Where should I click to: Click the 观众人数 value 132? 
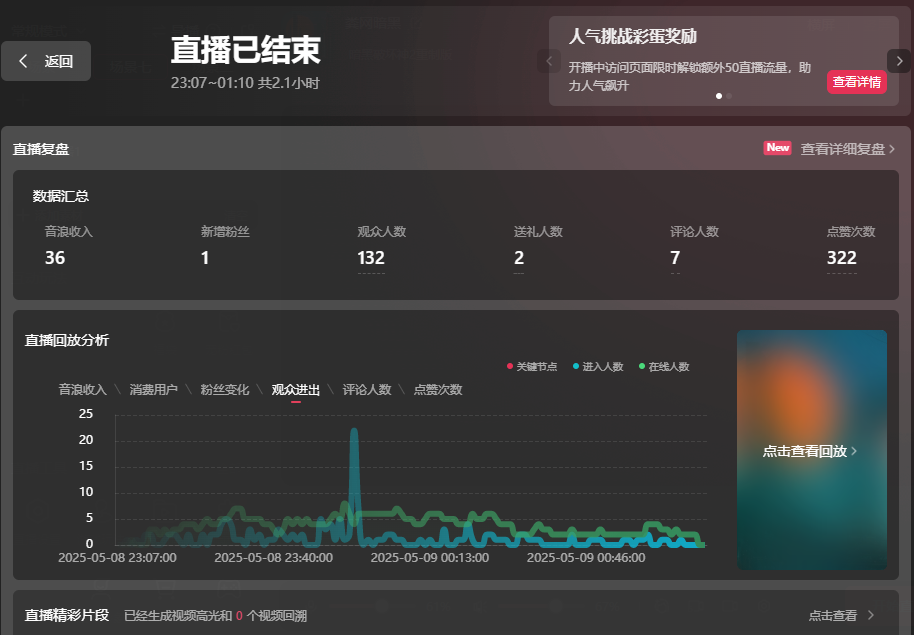pyautogui.click(x=371, y=258)
